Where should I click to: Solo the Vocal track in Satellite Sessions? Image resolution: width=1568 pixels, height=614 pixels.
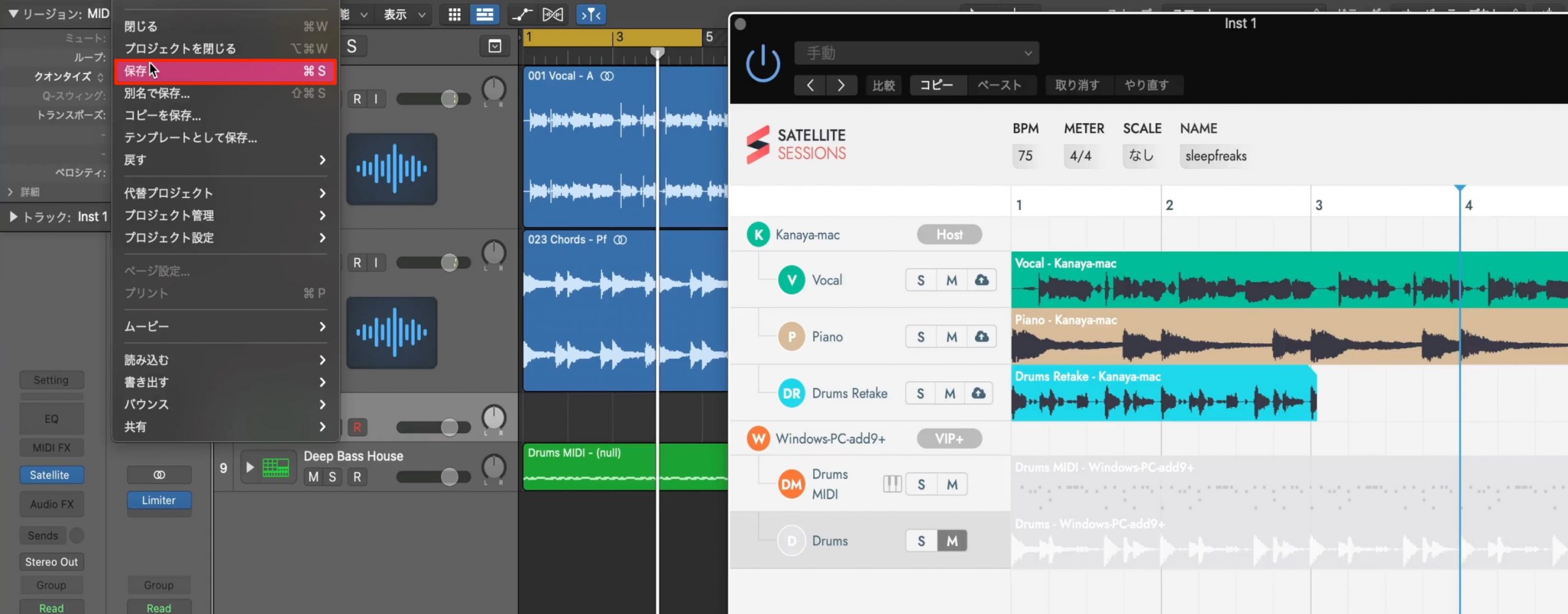[921, 280]
